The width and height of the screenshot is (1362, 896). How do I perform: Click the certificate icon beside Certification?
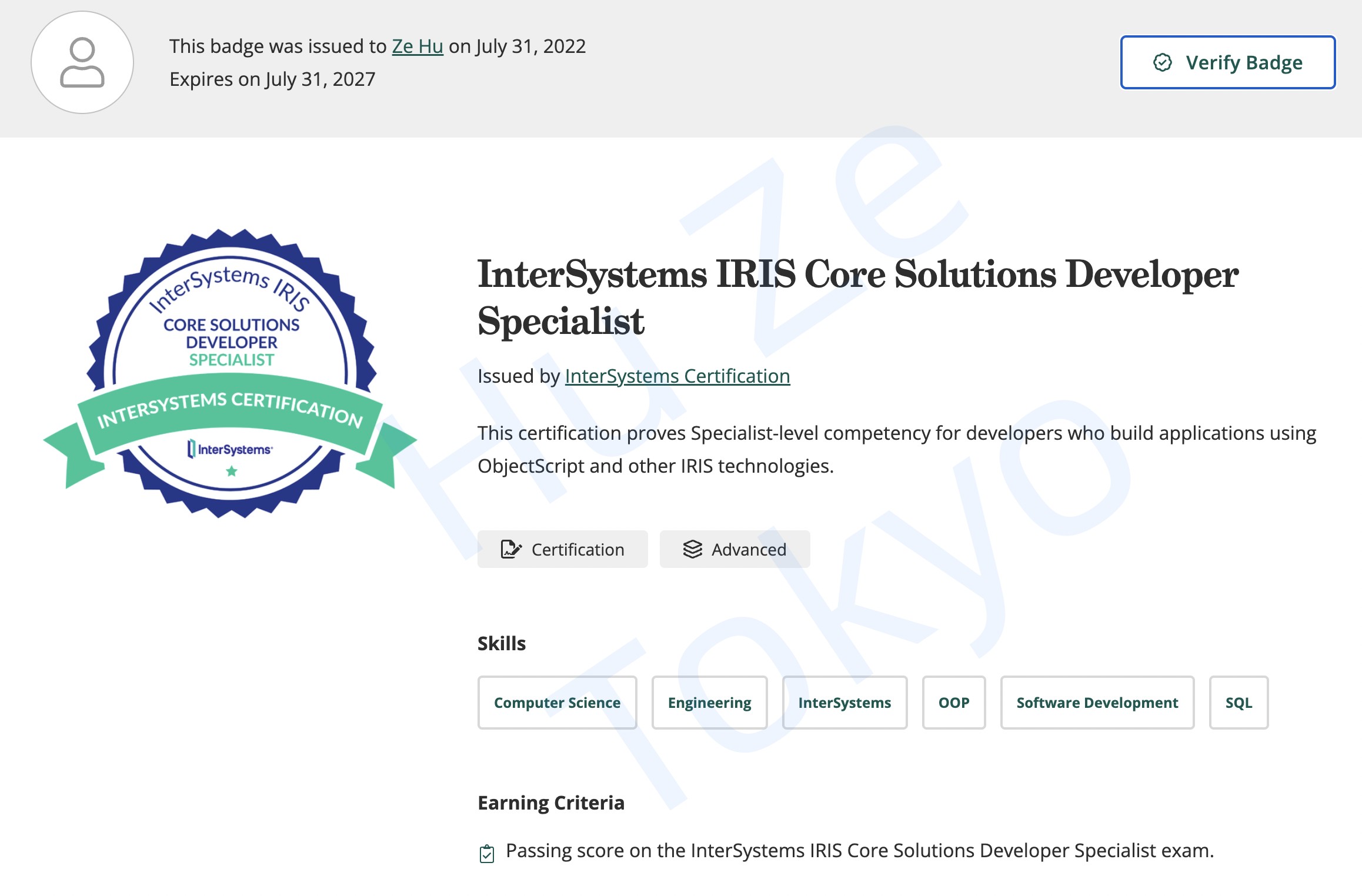[510, 549]
